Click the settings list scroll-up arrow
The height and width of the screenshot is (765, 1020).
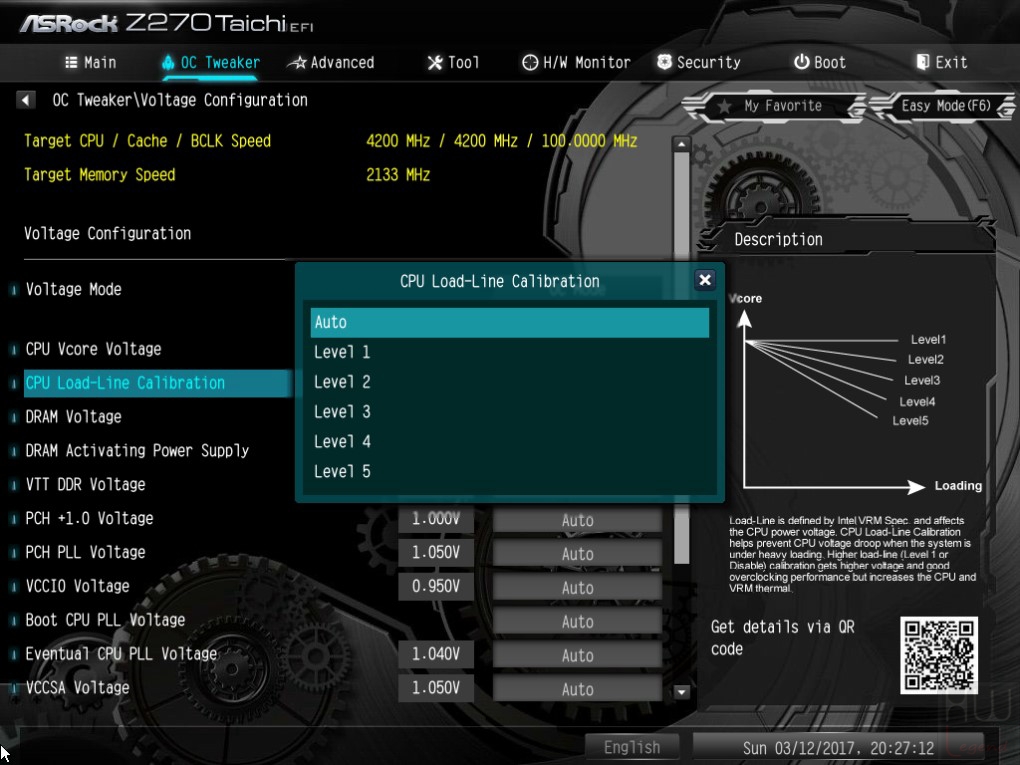(x=681, y=144)
